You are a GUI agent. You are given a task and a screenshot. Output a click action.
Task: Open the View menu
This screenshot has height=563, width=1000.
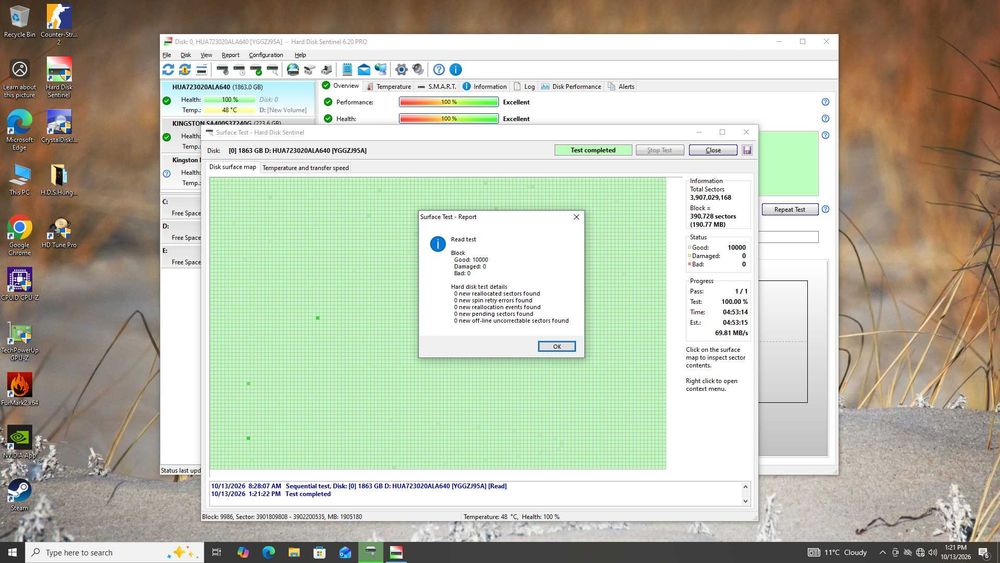tap(206, 55)
